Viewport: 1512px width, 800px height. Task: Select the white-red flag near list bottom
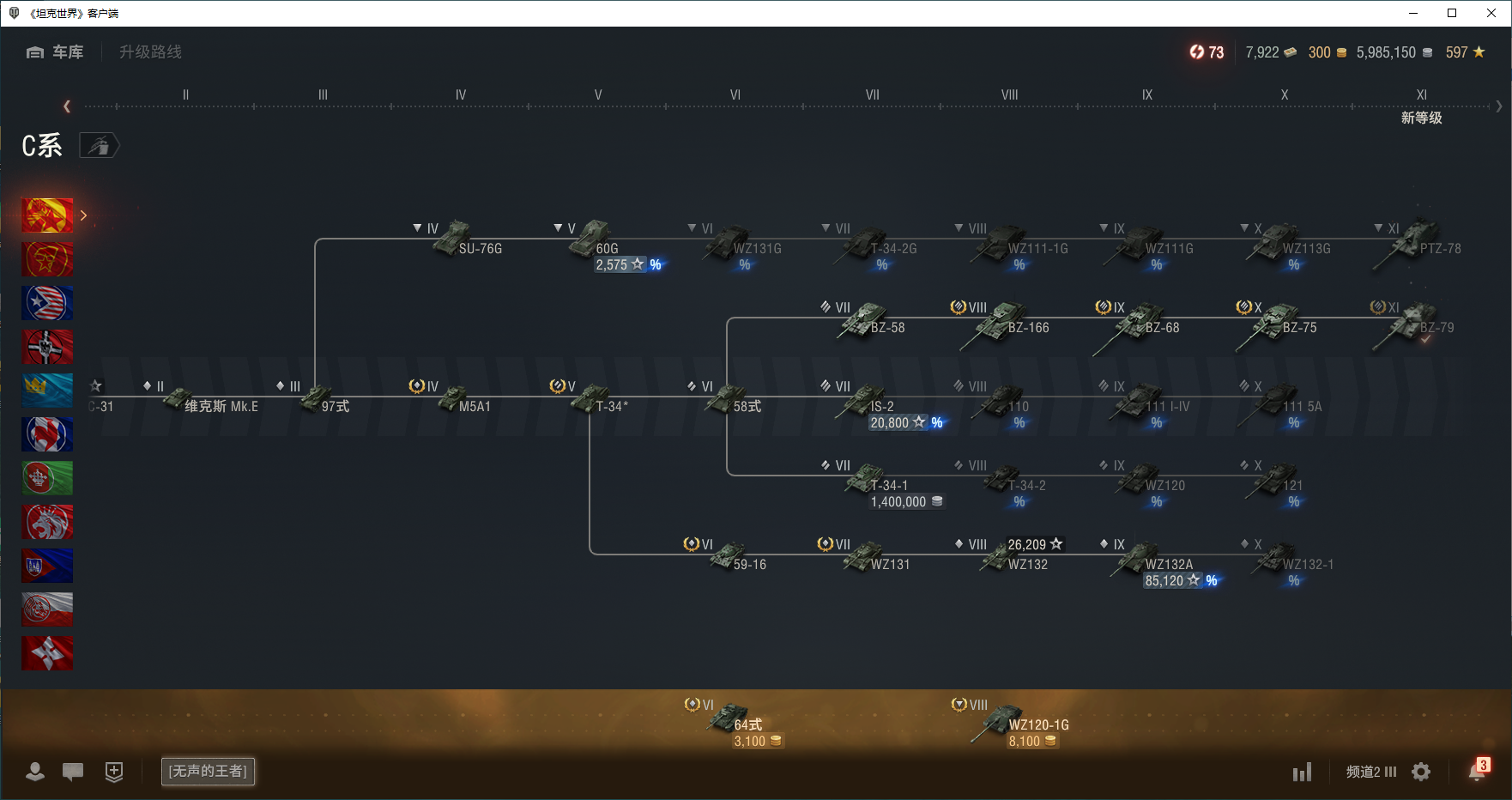(47, 609)
